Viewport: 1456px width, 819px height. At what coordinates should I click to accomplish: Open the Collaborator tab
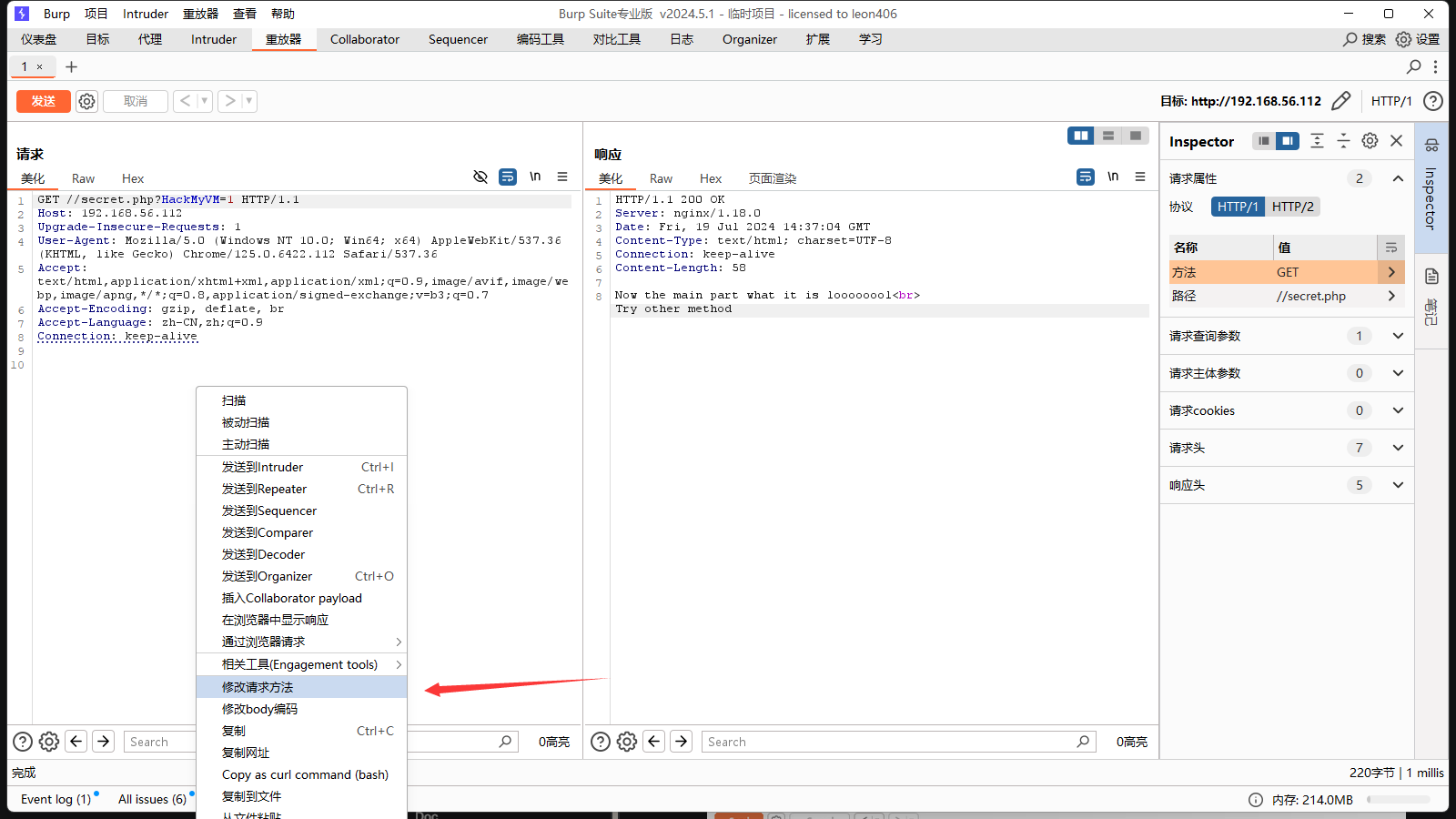click(364, 39)
